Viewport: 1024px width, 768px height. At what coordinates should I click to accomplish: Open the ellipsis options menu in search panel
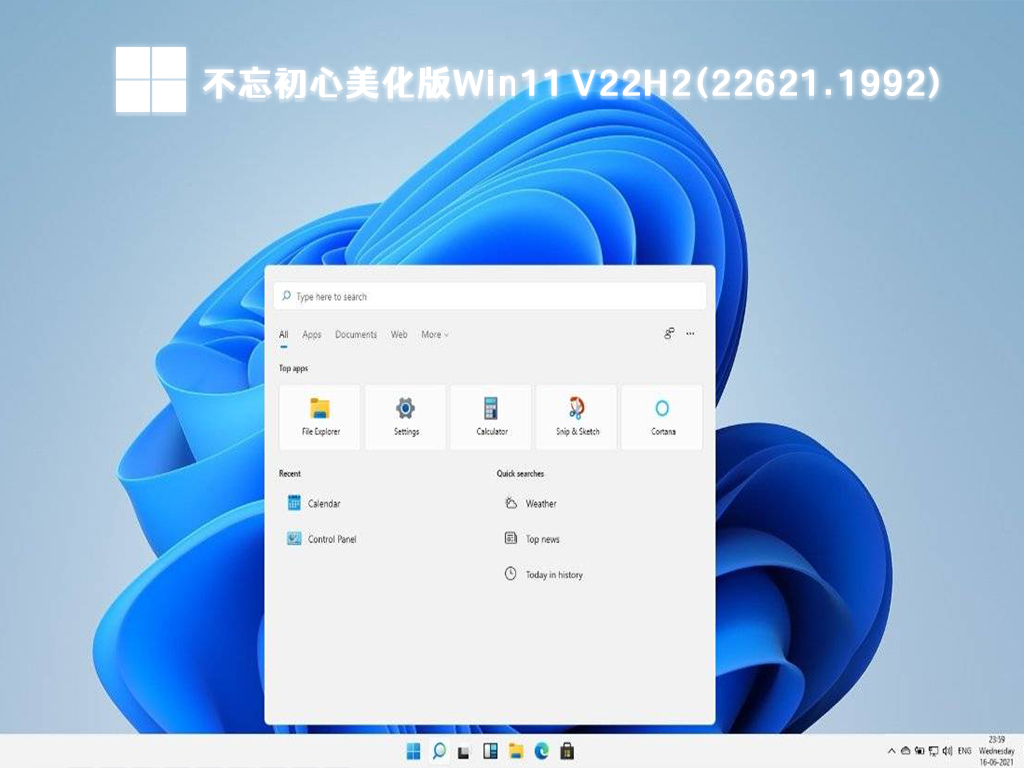(690, 334)
